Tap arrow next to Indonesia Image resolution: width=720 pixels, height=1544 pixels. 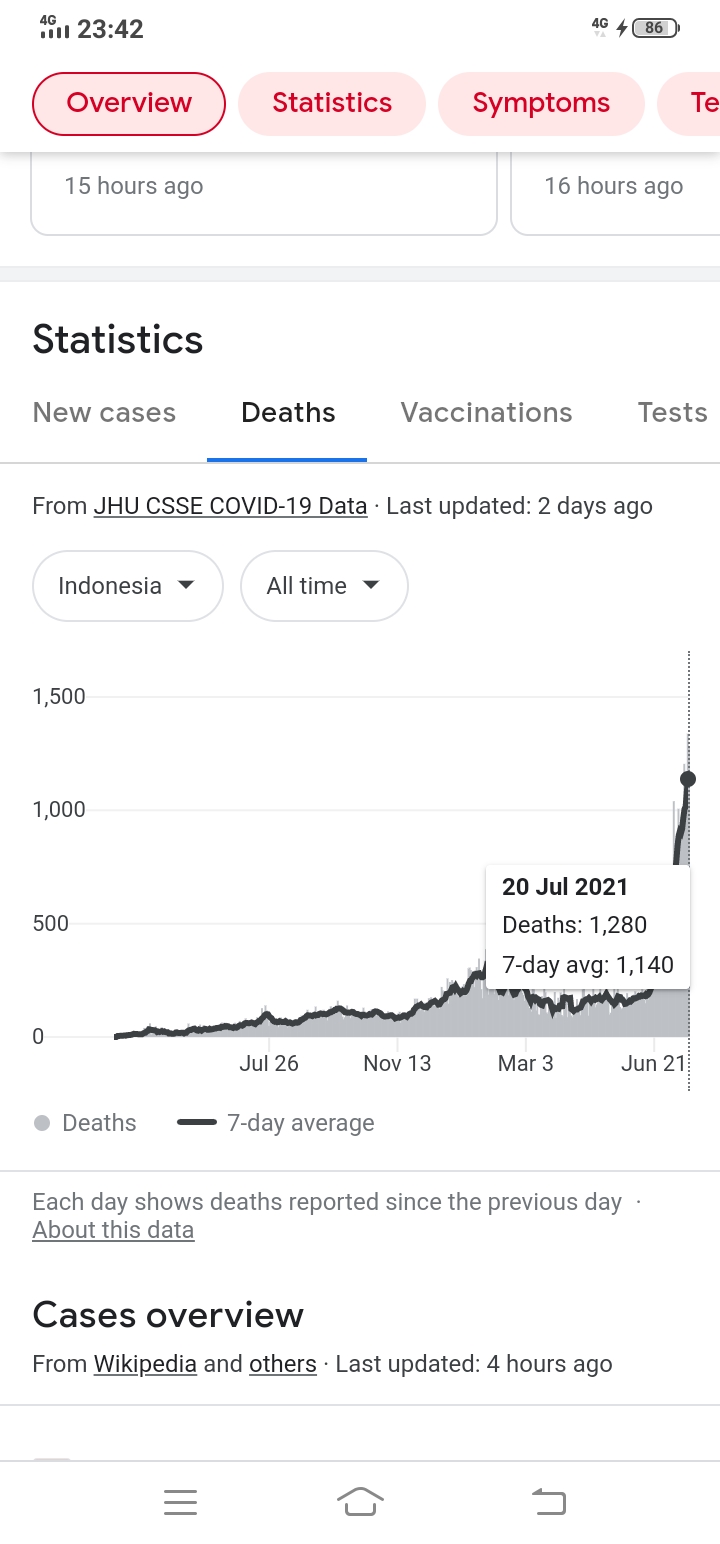(185, 586)
